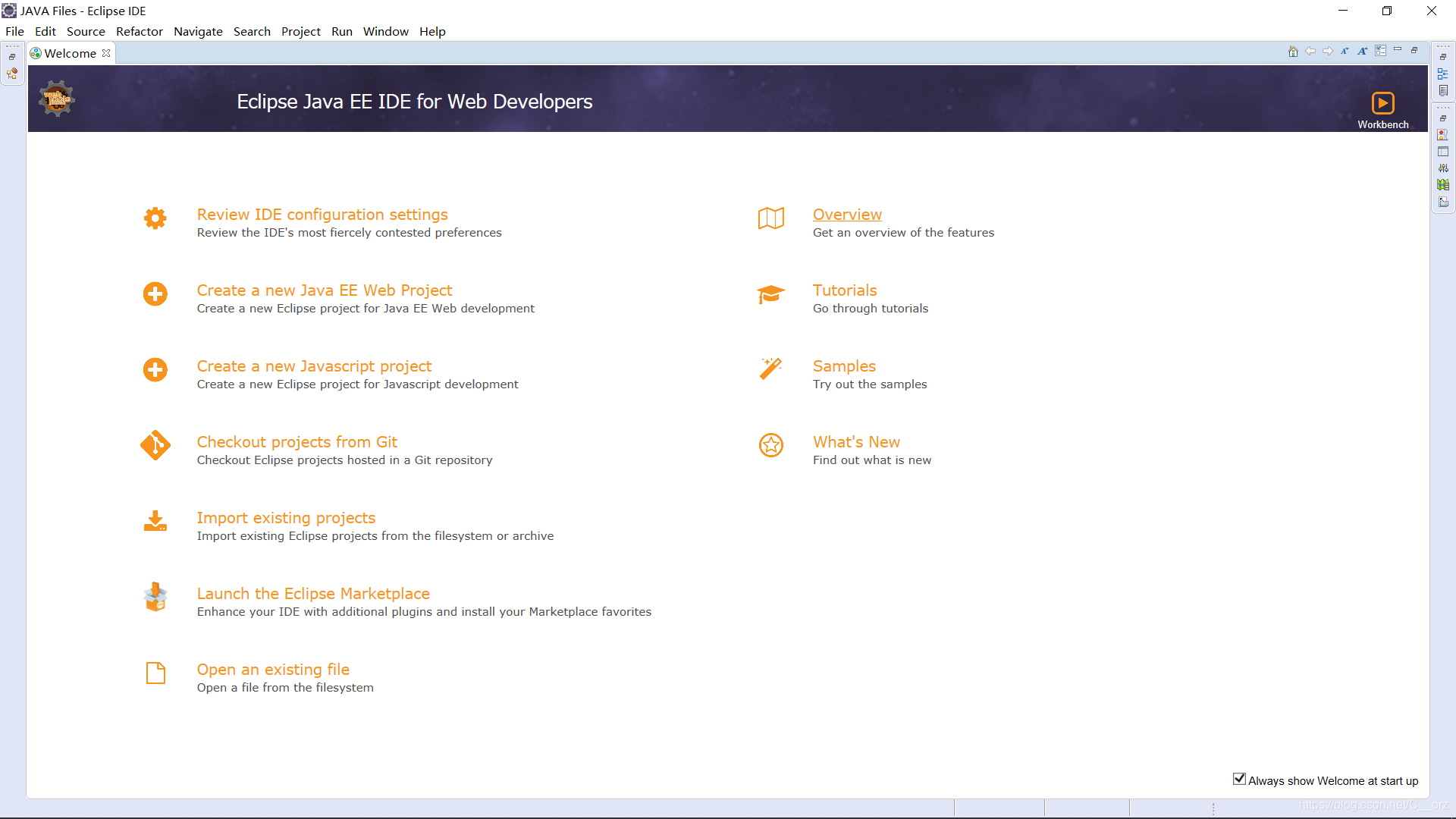Click the Magnify font size icon
This screenshot has height=819, width=1456.
click(x=1363, y=52)
